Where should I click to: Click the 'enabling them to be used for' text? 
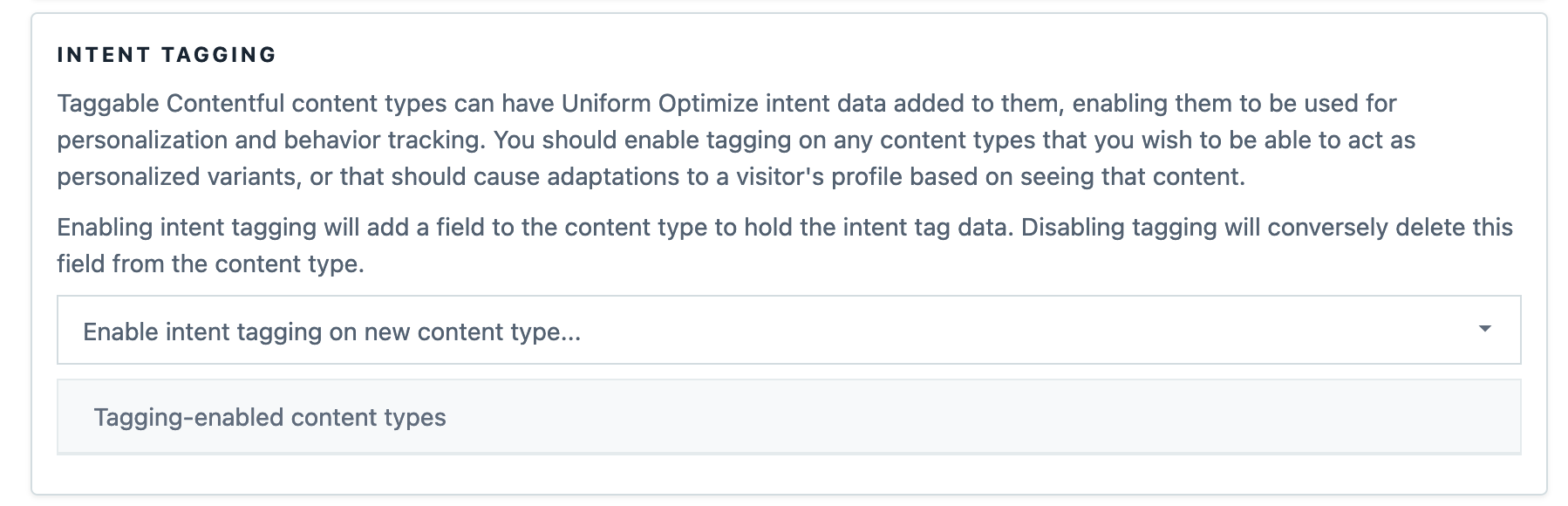pyautogui.click(x=1234, y=104)
